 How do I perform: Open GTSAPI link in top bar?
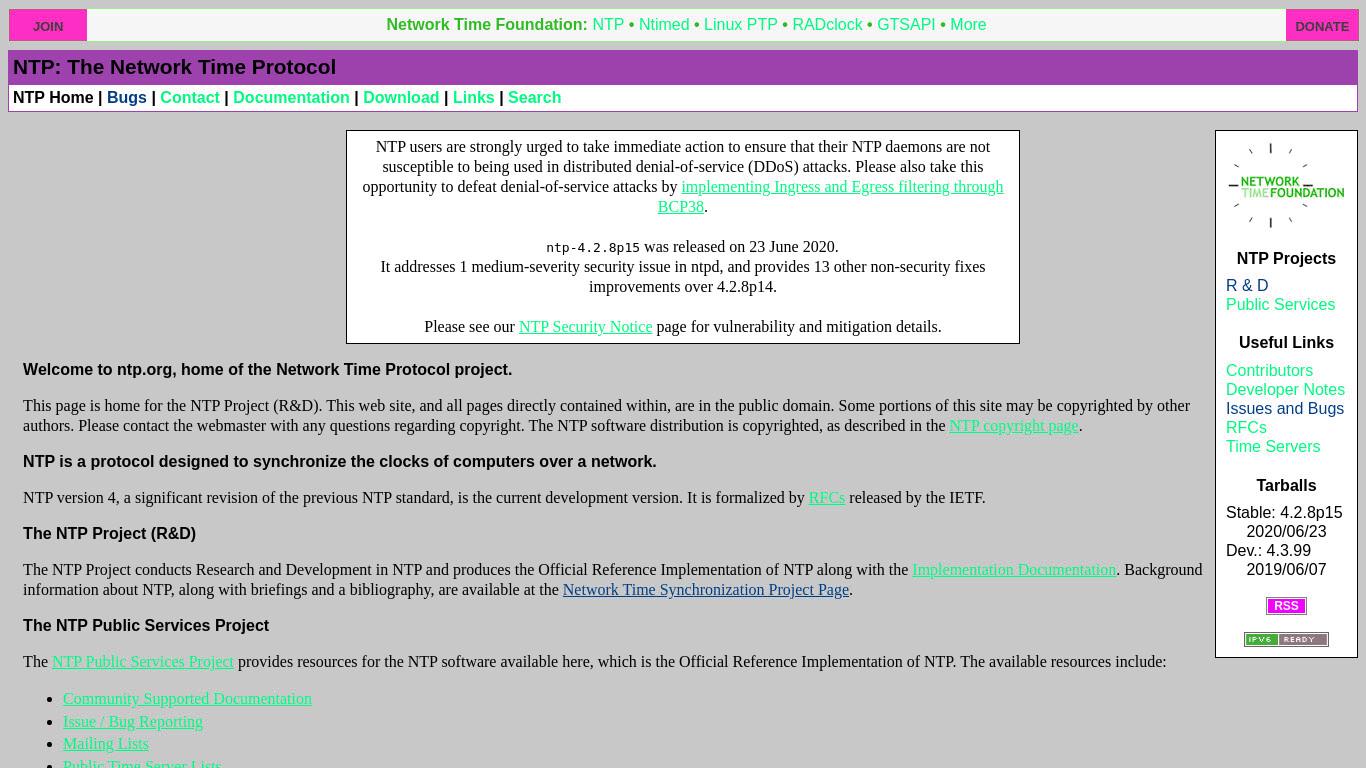[x=906, y=25]
